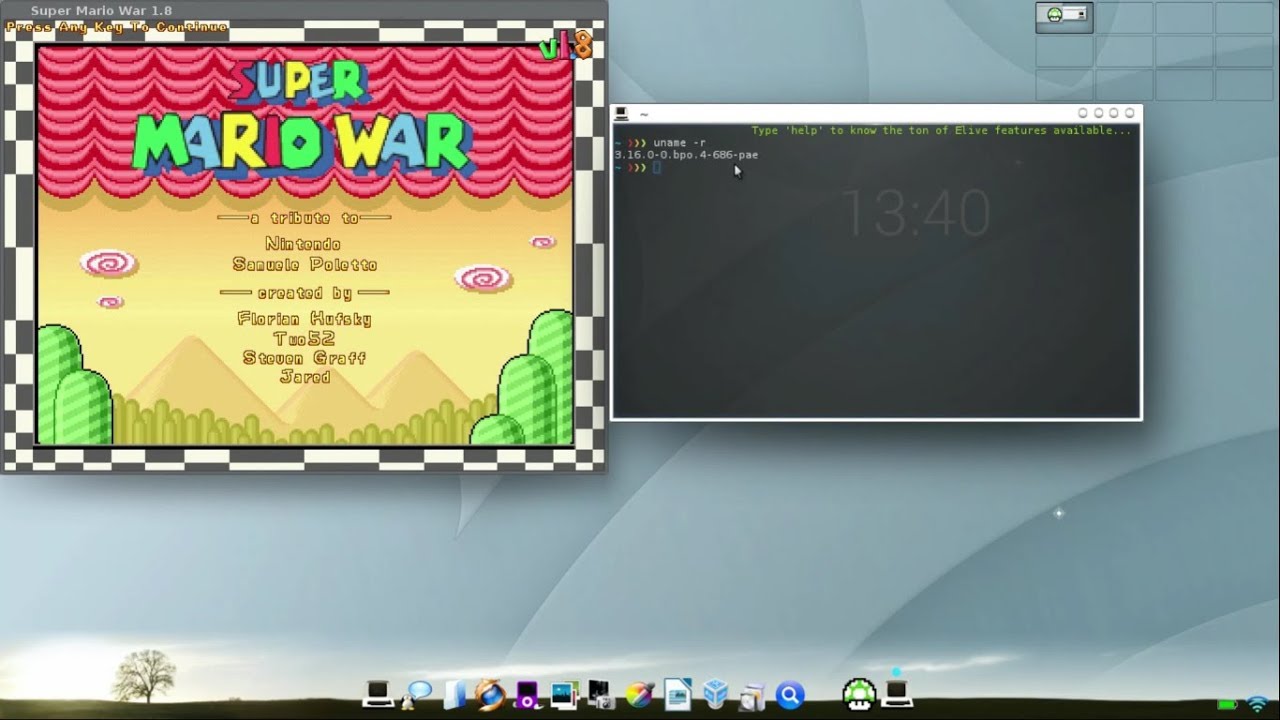The height and width of the screenshot is (720, 1280).
Task: Click the kernel version '3.16.0-0.bpo.4-686-pae' output
Action: click(x=686, y=155)
